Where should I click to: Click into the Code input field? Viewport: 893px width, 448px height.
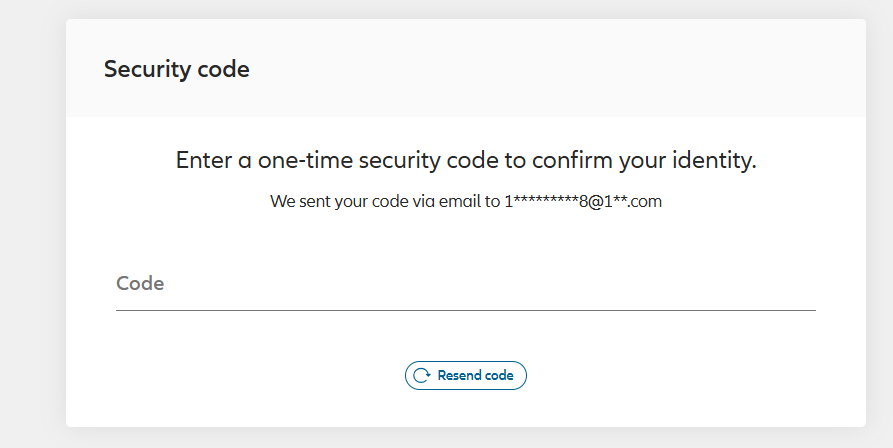coord(465,284)
